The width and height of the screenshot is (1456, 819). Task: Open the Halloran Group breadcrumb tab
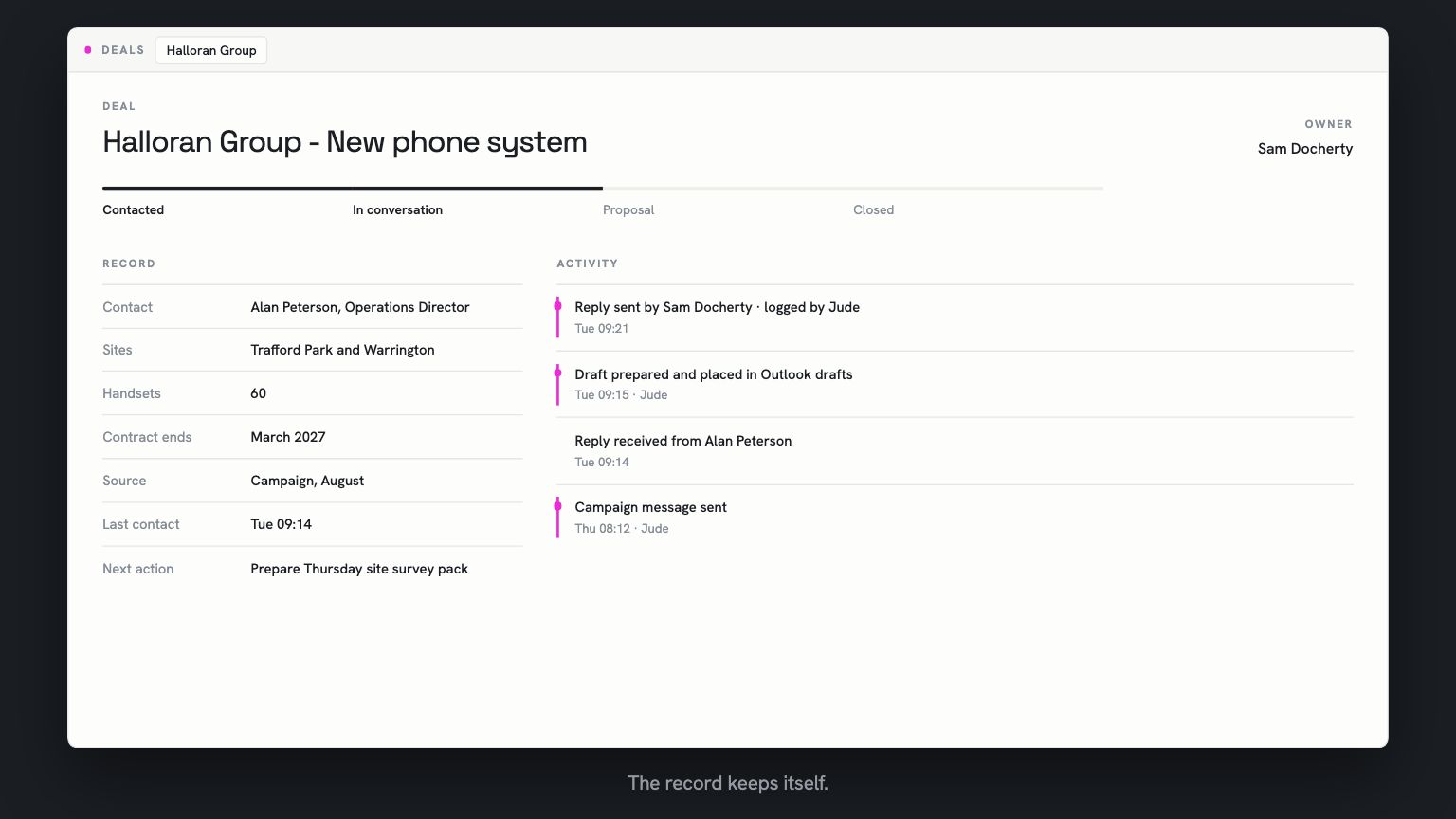tap(211, 50)
